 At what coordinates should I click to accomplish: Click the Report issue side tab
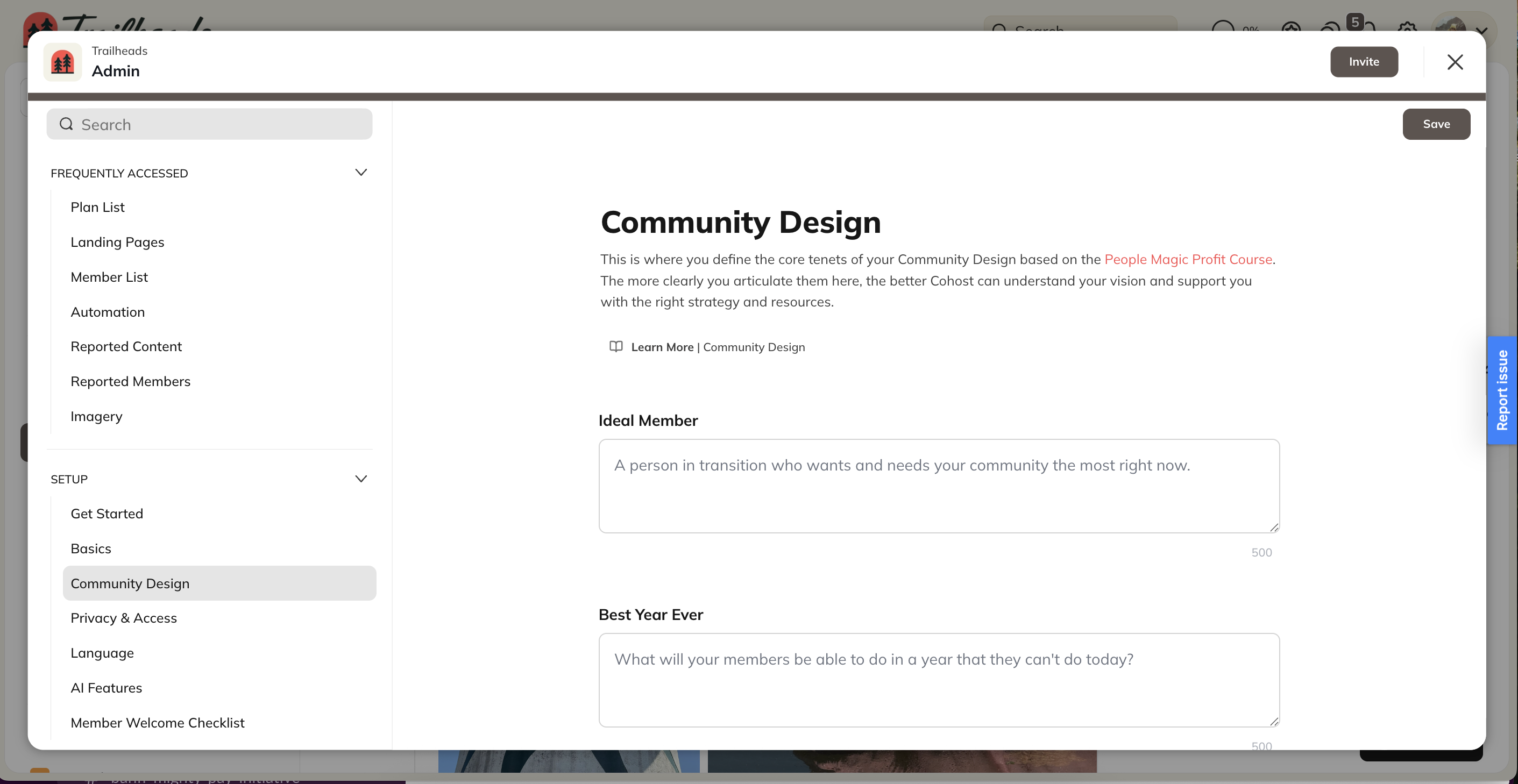point(1501,390)
